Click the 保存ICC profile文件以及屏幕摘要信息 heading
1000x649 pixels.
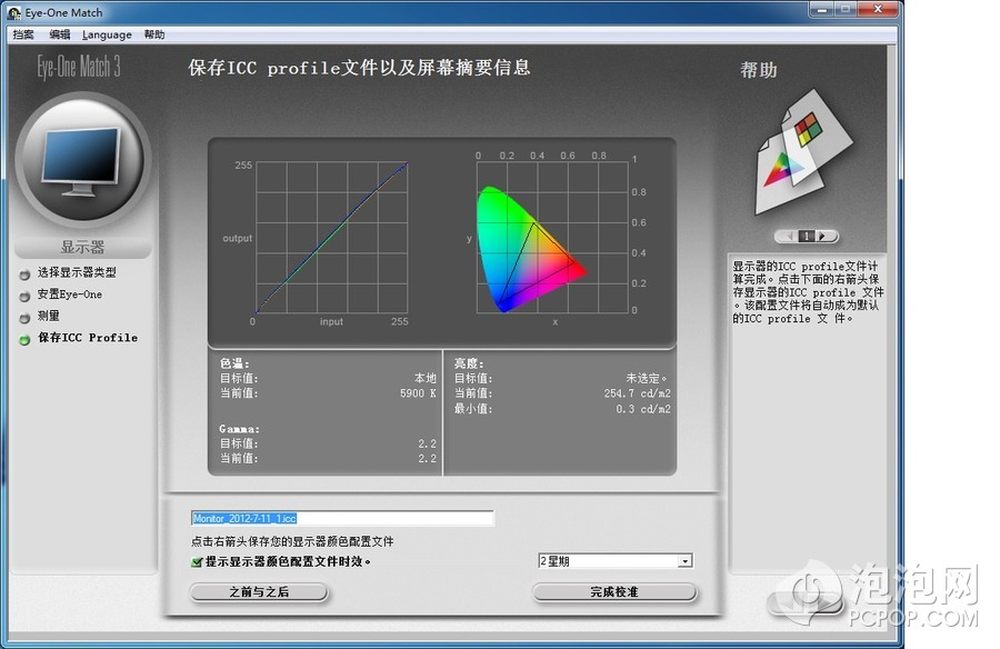[360, 68]
